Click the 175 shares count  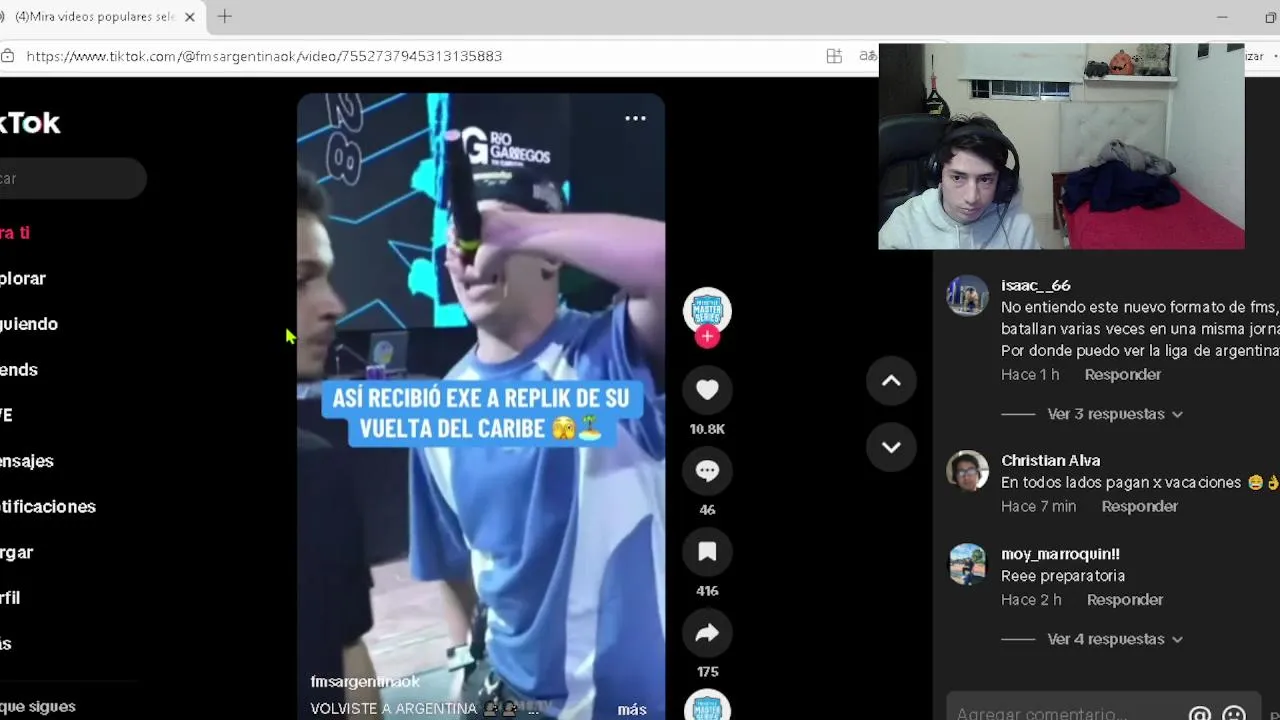pyautogui.click(x=707, y=672)
